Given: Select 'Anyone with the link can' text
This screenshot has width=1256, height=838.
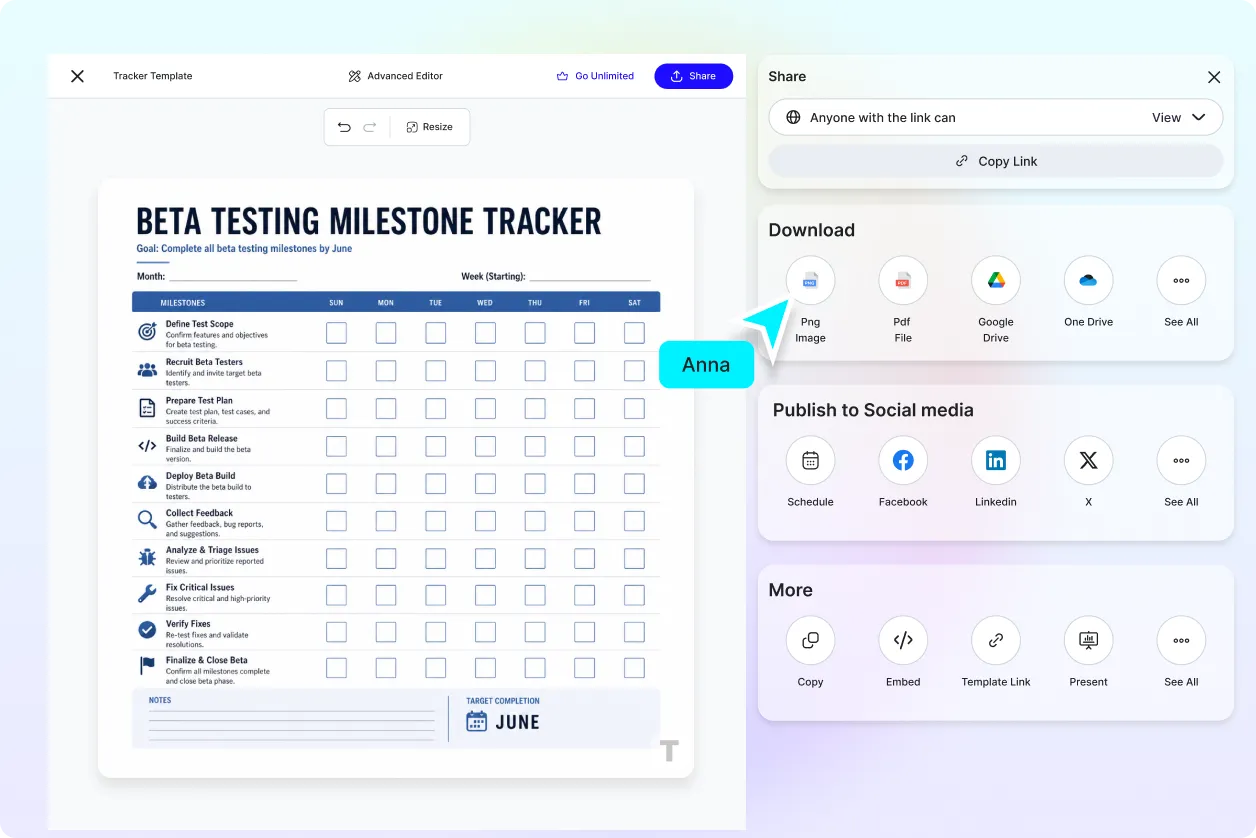Looking at the screenshot, I should pos(883,117).
